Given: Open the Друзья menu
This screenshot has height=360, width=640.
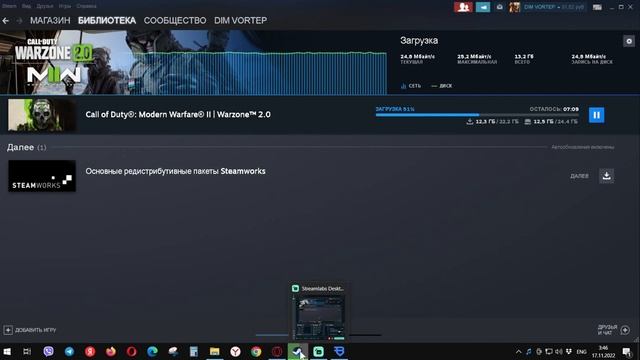Looking at the screenshot, I should 45,6.
